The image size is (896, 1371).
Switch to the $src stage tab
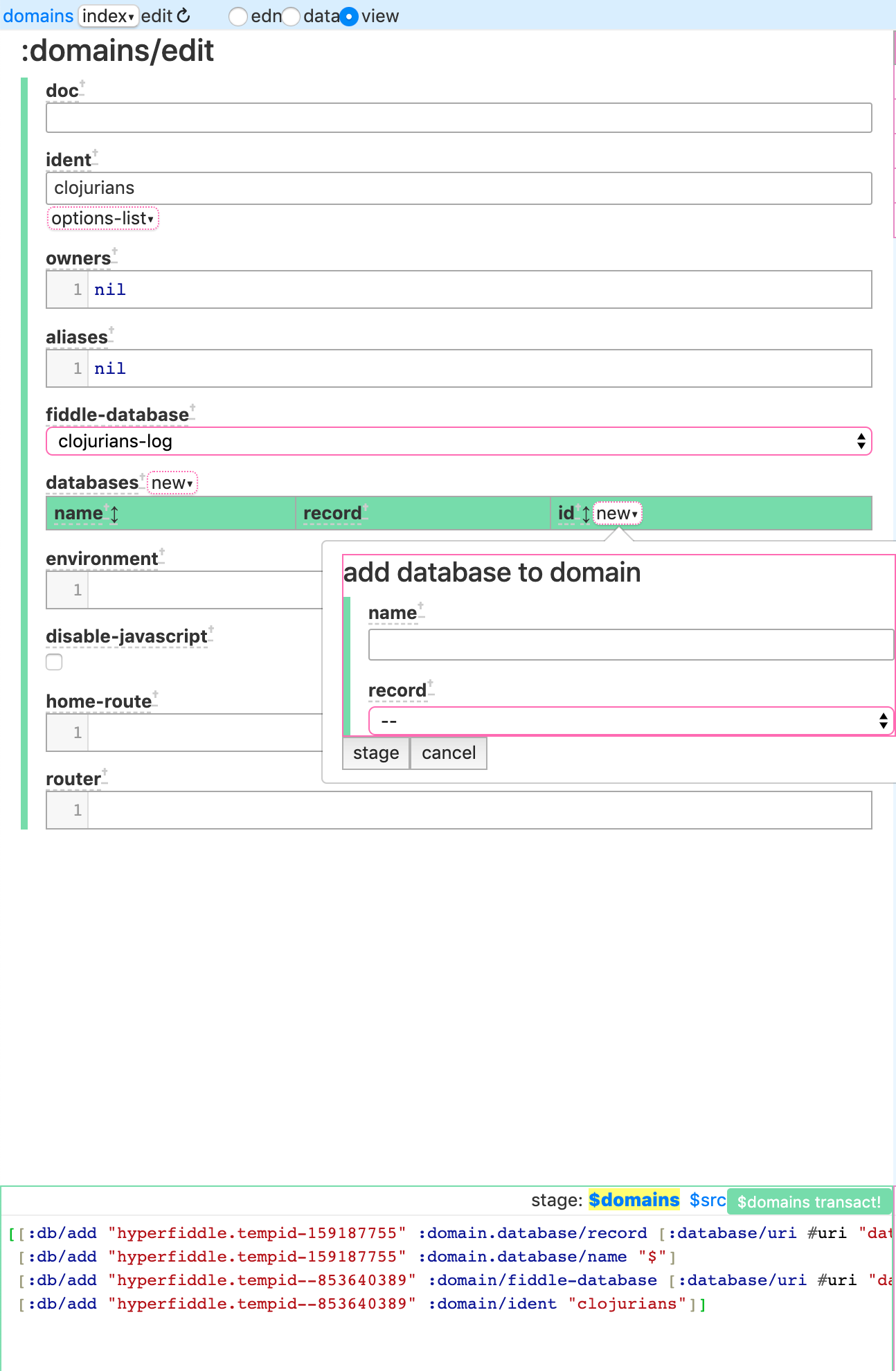pos(708,1200)
